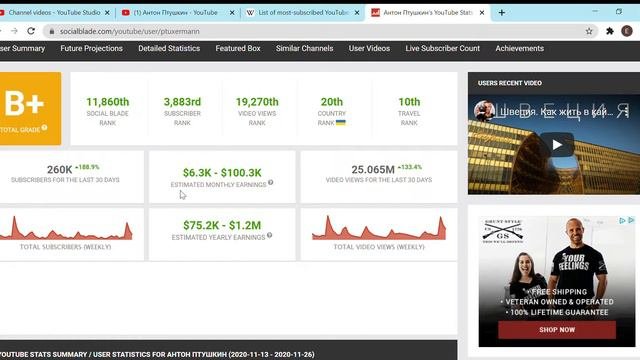Click the Total Subscribers weekly chart
Image resolution: width=640 pixels, height=360 pixels.
(x=66, y=228)
